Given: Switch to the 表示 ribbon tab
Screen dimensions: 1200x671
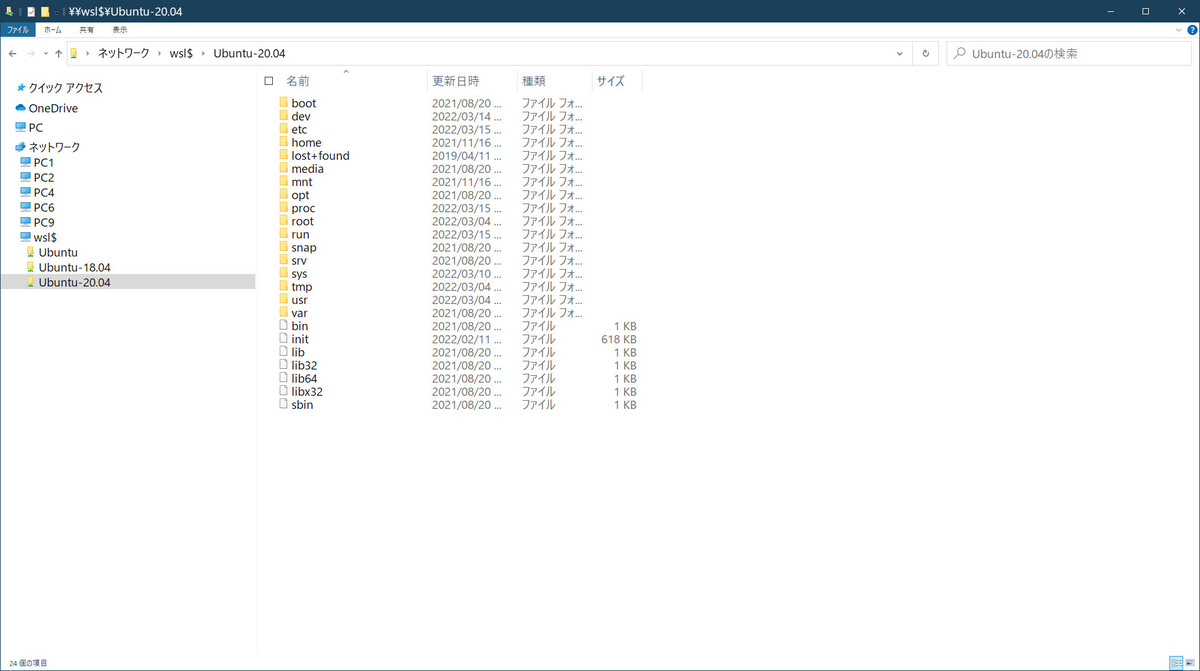Looking at the screenshot, I should tap(120, 30).
